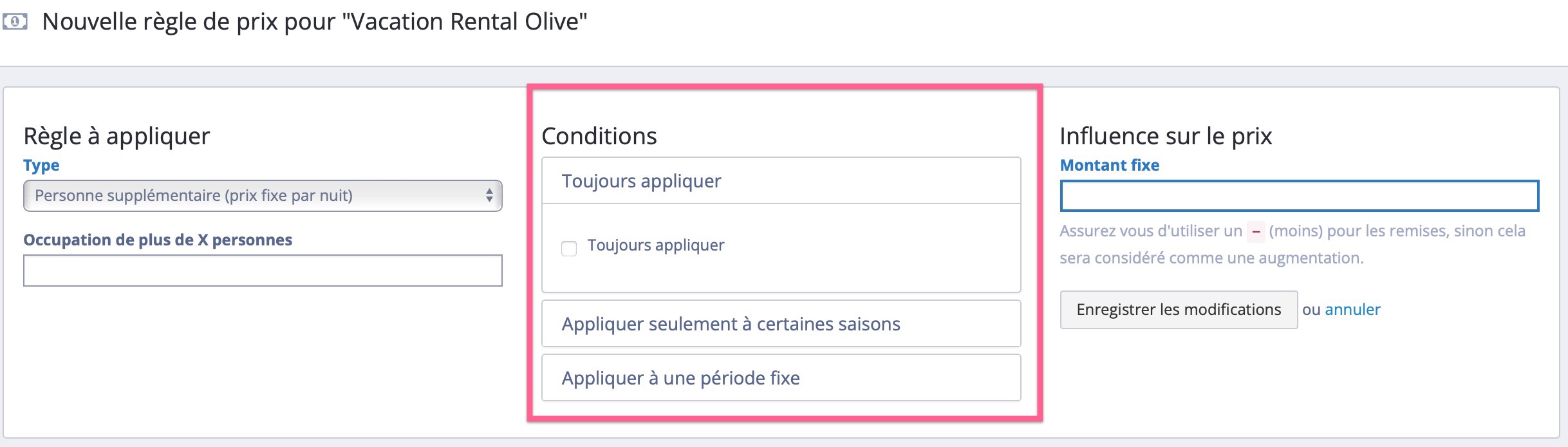Enable the Toujours appliquer checkbox

coord(569,249)
